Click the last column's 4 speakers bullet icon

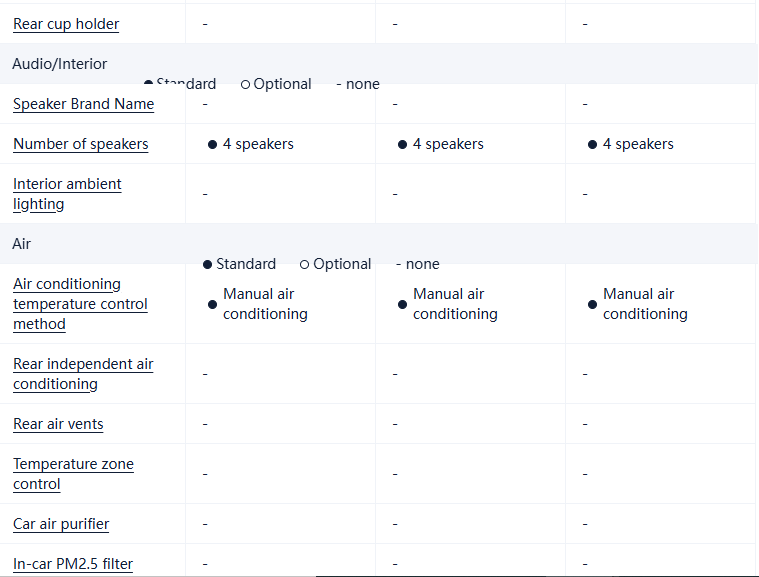592,145
